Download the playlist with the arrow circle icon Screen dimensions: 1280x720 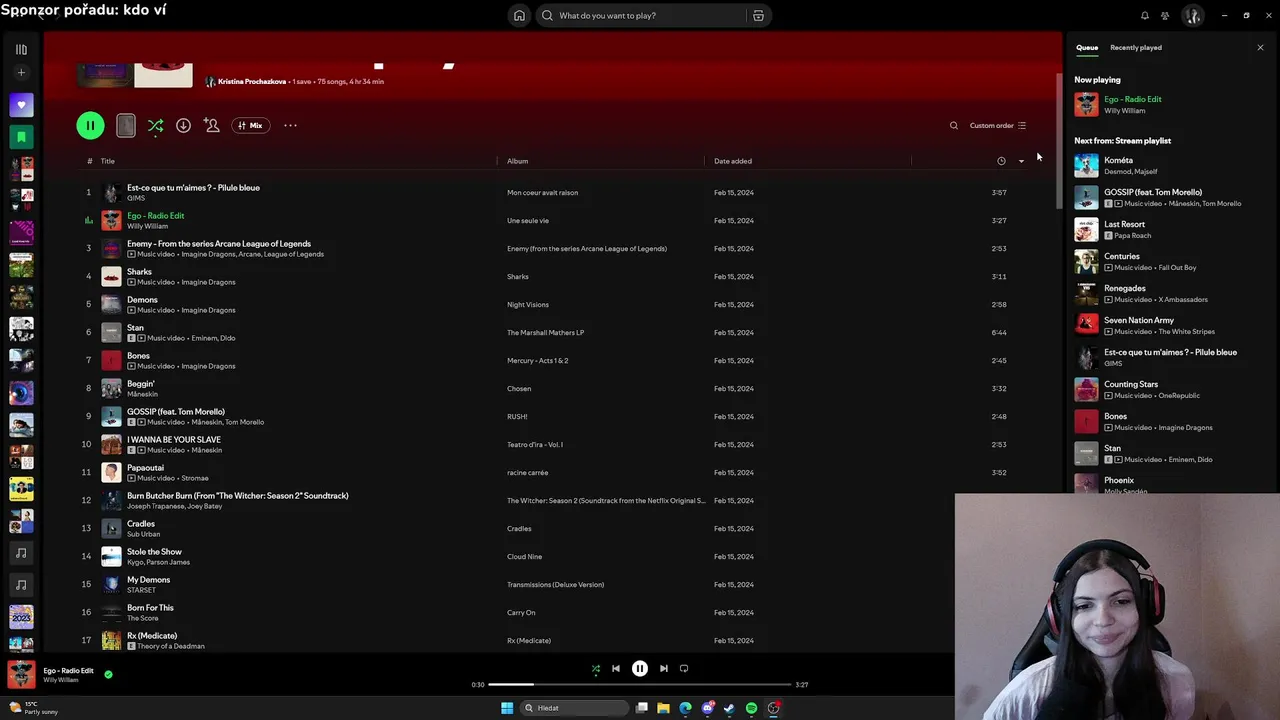point(183,125)
